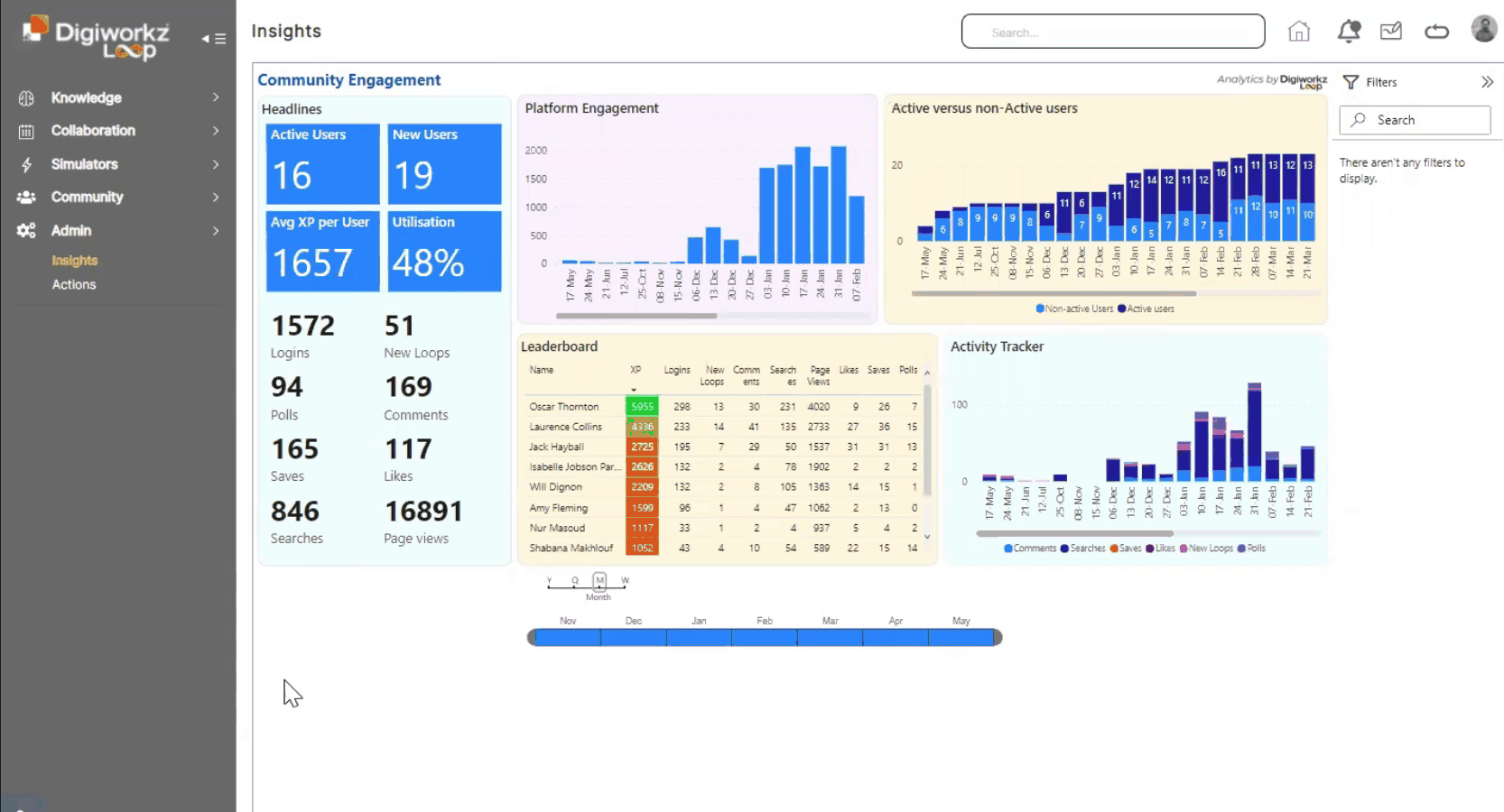
Task: Click the Knowledge brain icon in sidebar
Action: pos(26,97)
